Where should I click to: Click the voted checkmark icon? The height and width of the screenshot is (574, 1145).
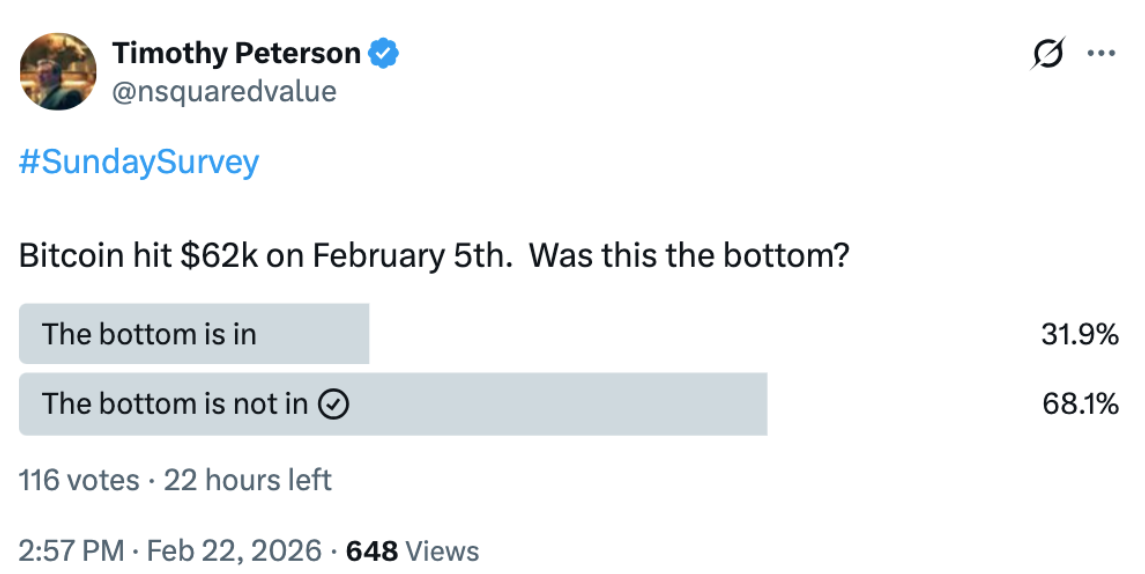click(x=333, y=404)
